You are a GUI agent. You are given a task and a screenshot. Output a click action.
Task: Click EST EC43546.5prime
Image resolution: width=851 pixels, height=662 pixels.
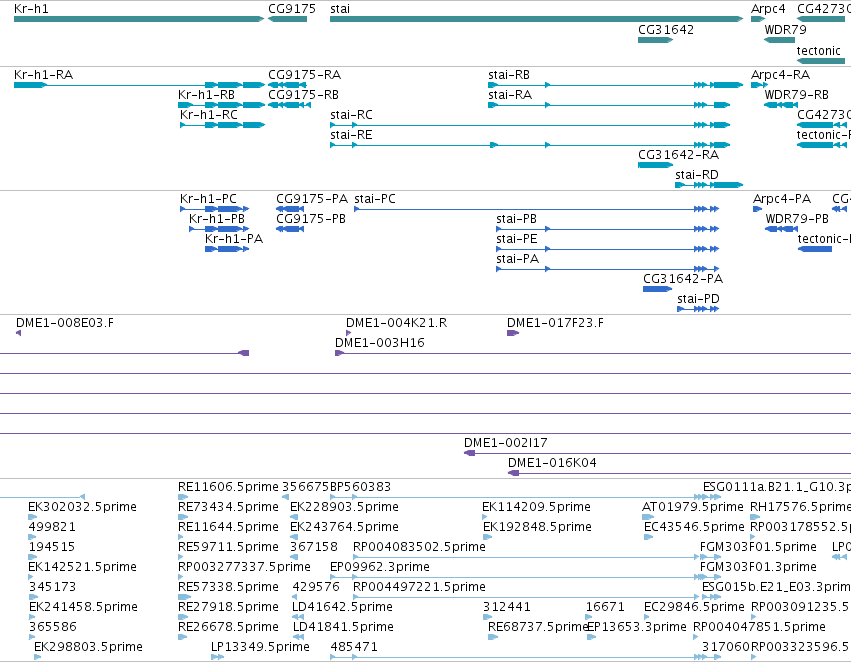(x=649, y=537)
